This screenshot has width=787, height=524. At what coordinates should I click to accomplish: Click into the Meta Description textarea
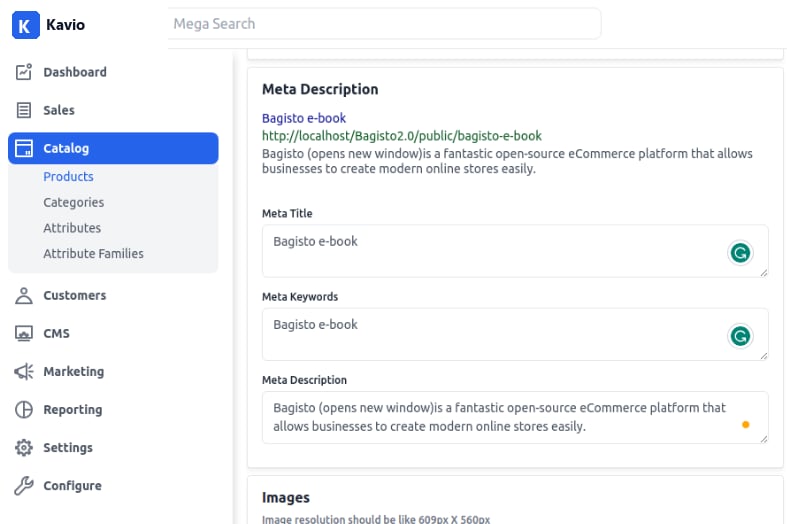pyautogui.click(x=515, y=418)
